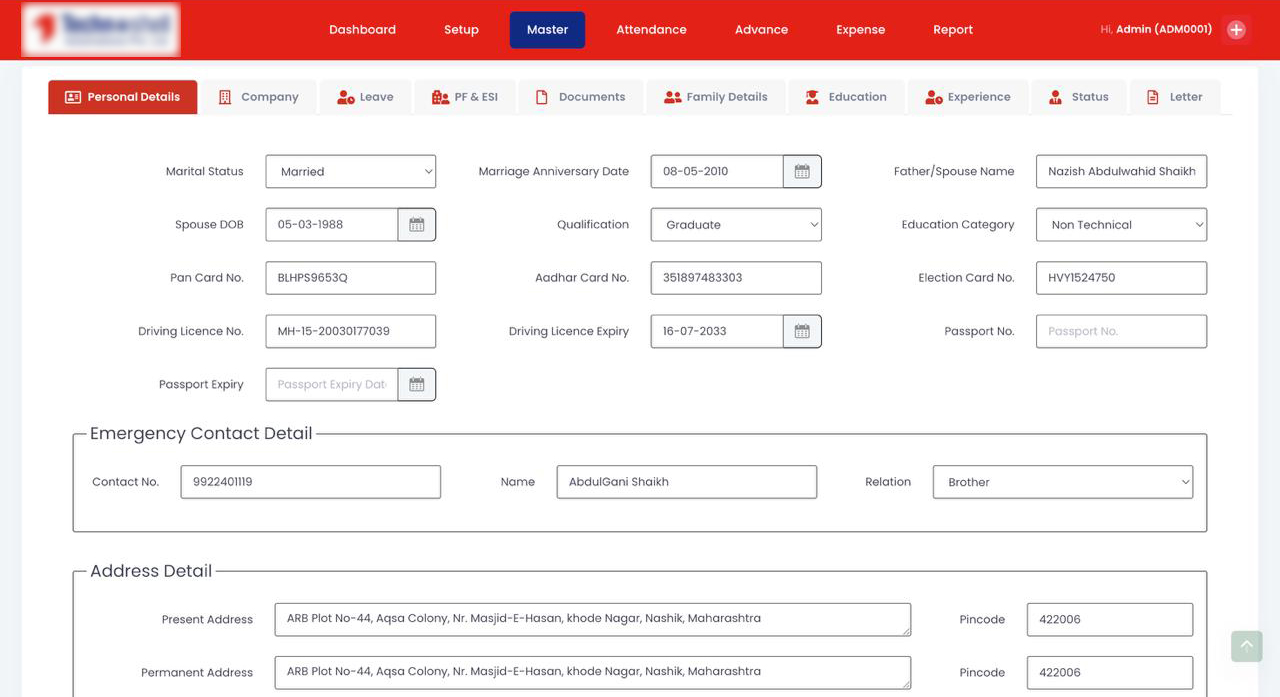Open the Marital Status dropdown
1280x697 pixels.
[350, 171]
